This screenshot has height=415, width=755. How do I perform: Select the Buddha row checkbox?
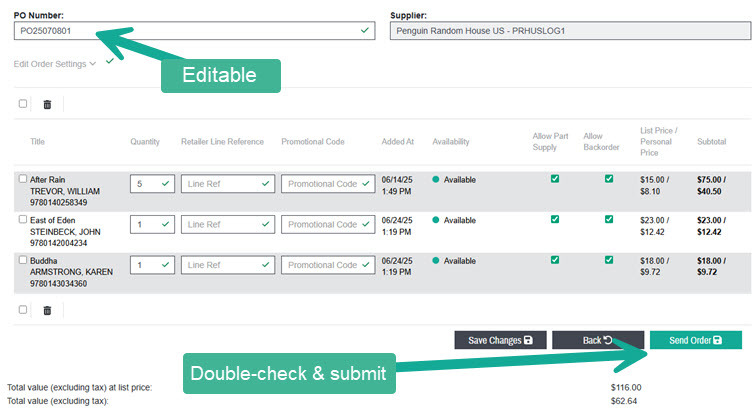[23, 259]
